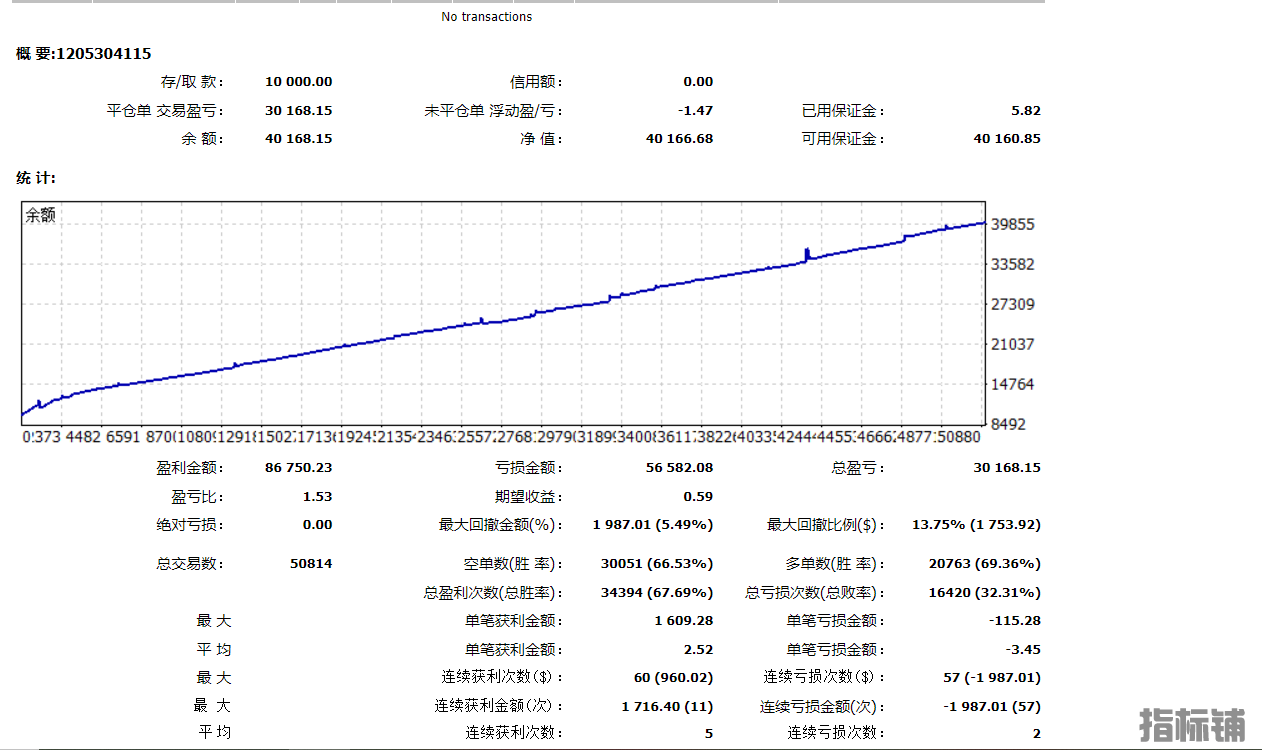
Task: Select profit factor value 1.53
Action: [318, 496]
